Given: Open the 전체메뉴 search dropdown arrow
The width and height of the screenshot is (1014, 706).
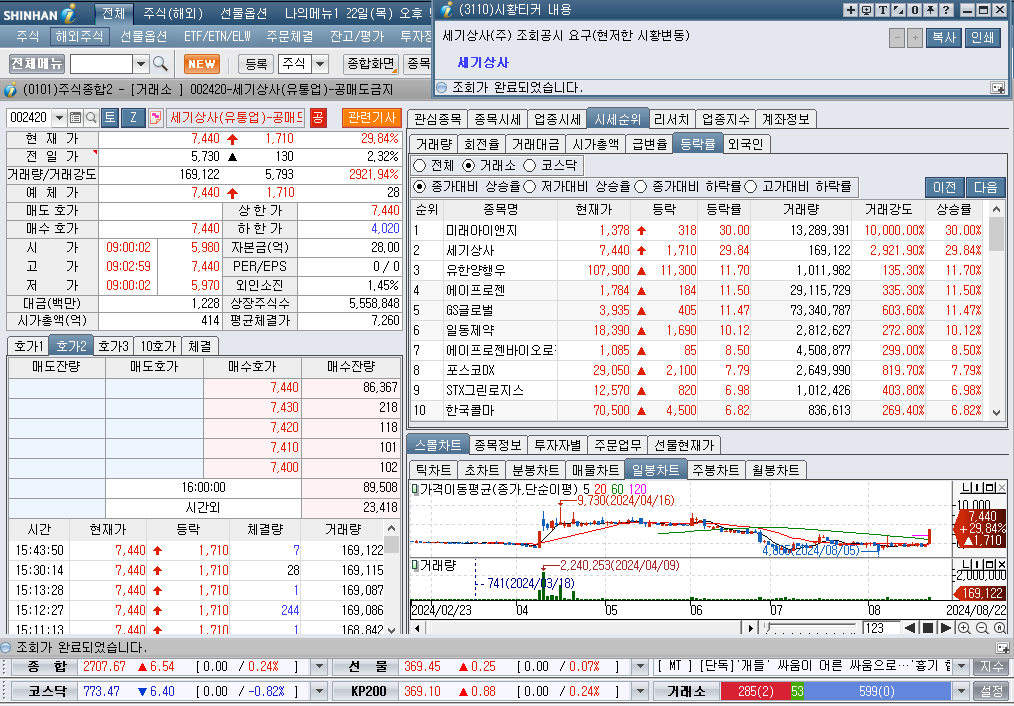Looking at the screenshot, I should click(141, 64).
